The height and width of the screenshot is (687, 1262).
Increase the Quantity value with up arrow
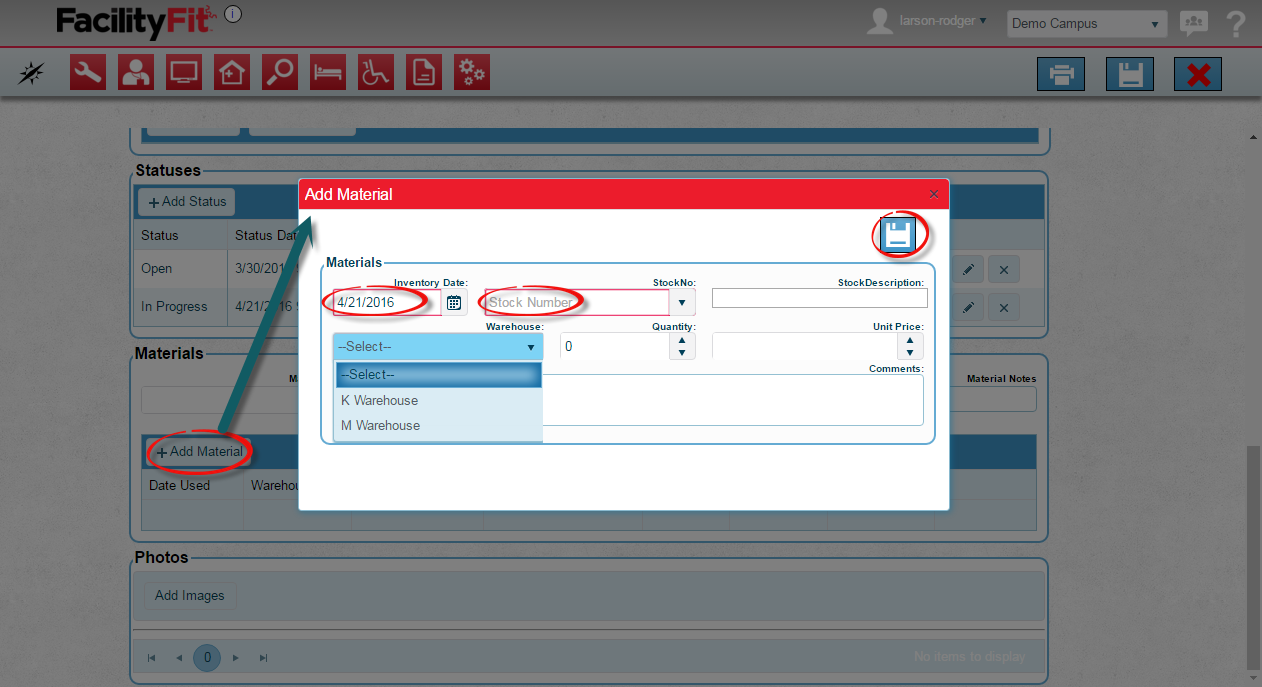point(682,340)
